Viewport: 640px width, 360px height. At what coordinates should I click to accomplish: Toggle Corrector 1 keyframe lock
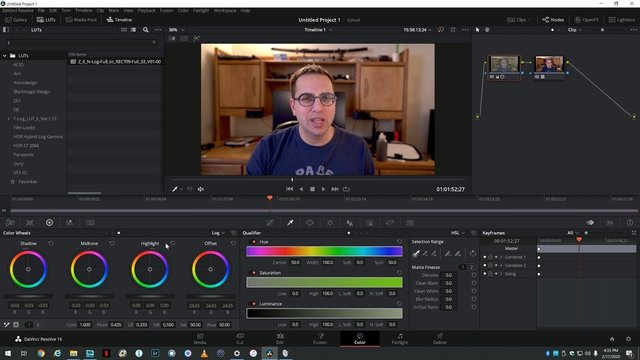[490, 257]
